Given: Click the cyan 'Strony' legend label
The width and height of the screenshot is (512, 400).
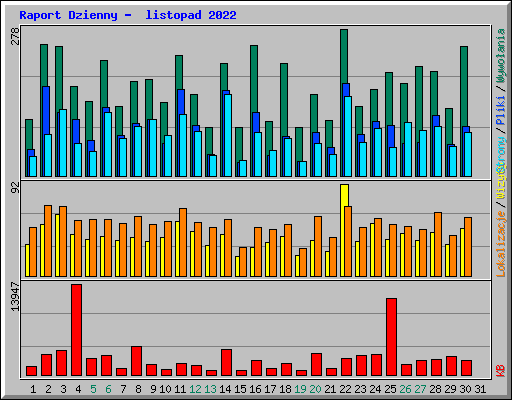Looking at the screenshot, I should [x=501, y=154].
